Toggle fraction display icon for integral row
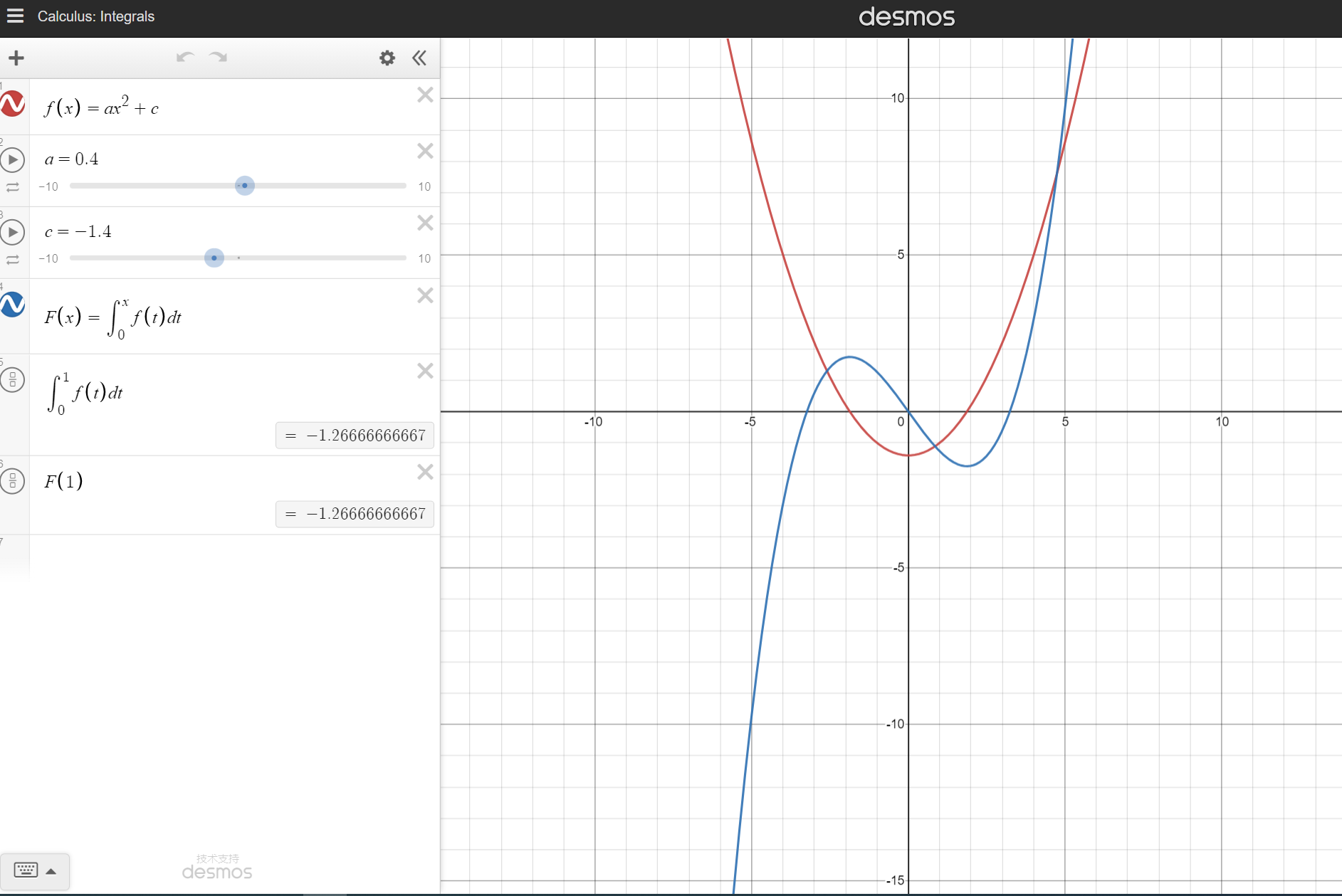The image size is (1342, 896). [x=13, y=379]
